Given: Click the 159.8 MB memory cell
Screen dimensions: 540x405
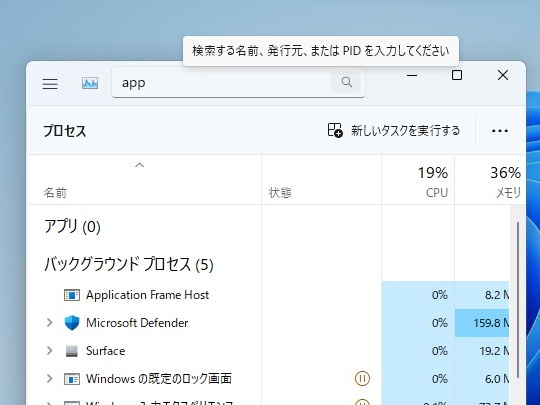Looking at the screenshot, I should pyautogui.click(x=482, y=323).
